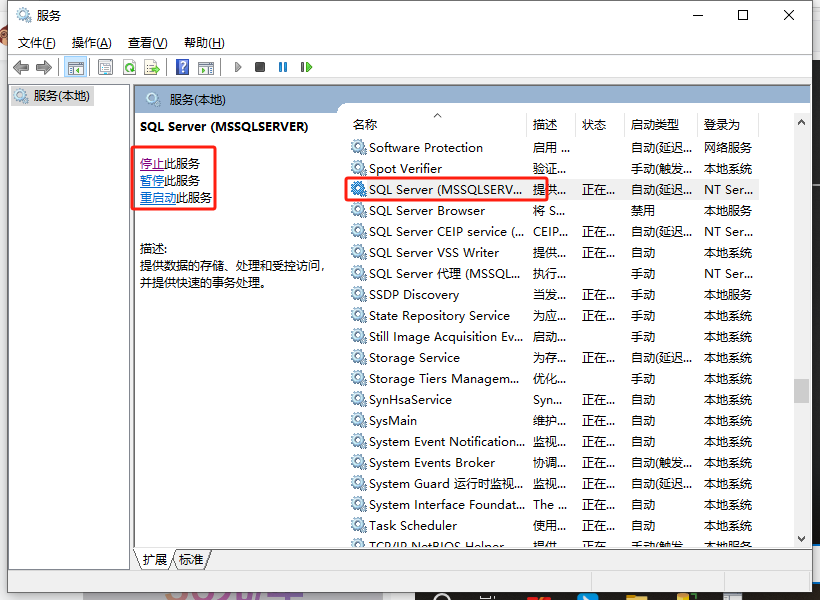820x600 pixels.
Task: Select the SQL Server (MSSQLSERV... row
Action: (x=552, y=189)
